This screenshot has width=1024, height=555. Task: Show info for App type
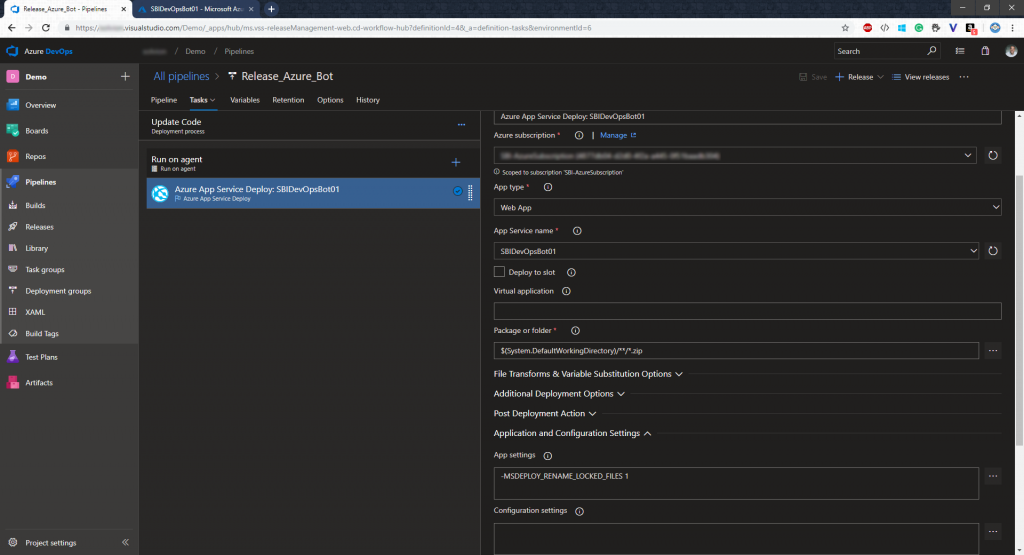tap(548, 187)
